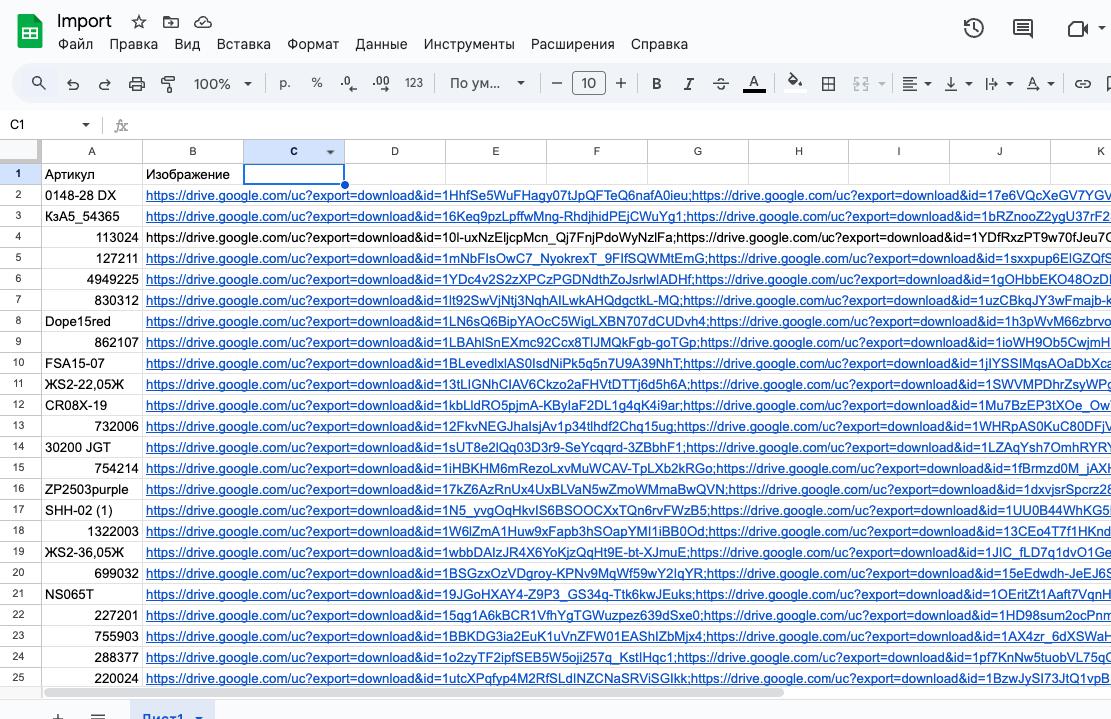
Task: Expand the merge cells dropdown arrow
Action: [x=881, y=84]
